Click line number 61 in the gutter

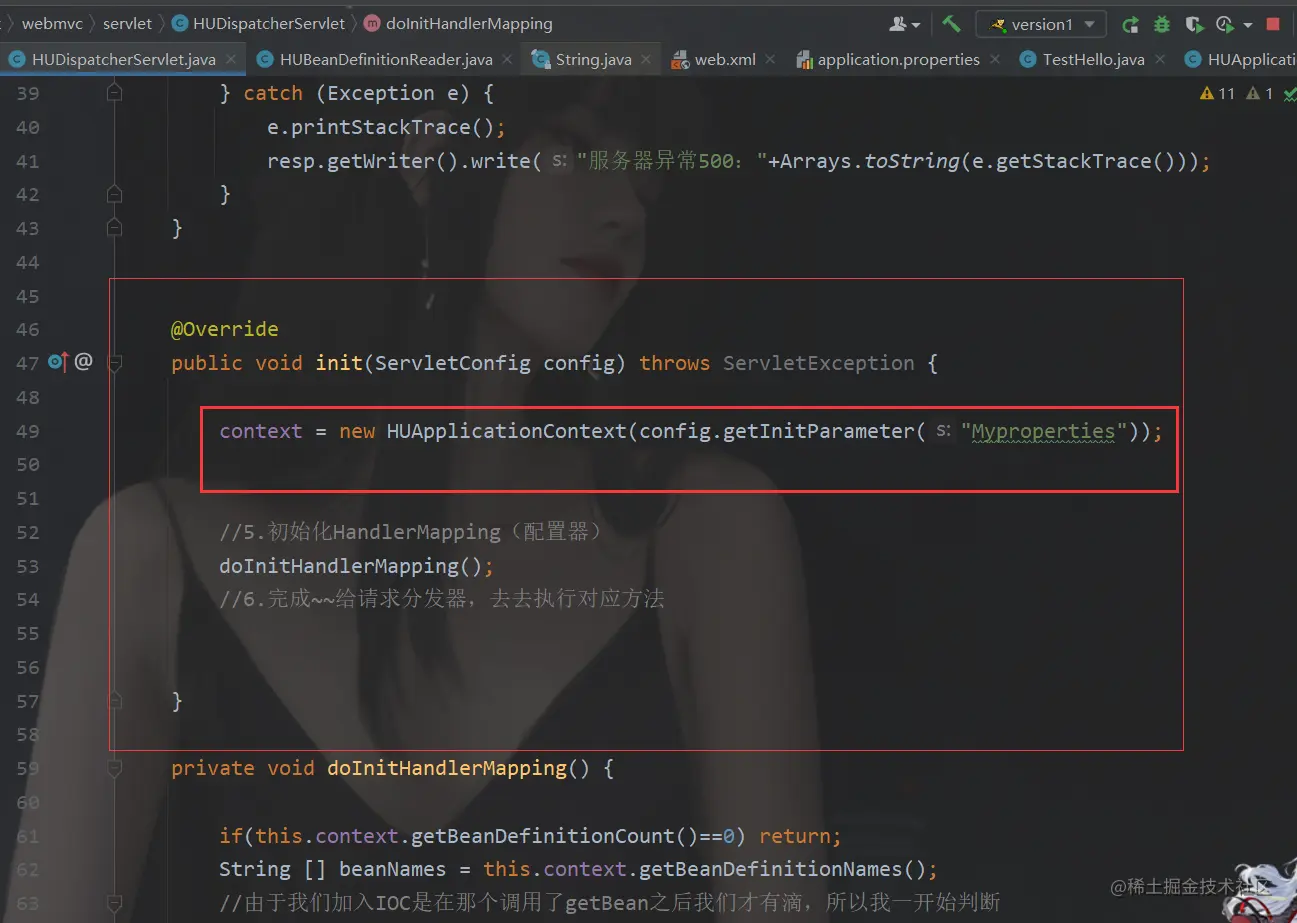[x=28, y=836]
